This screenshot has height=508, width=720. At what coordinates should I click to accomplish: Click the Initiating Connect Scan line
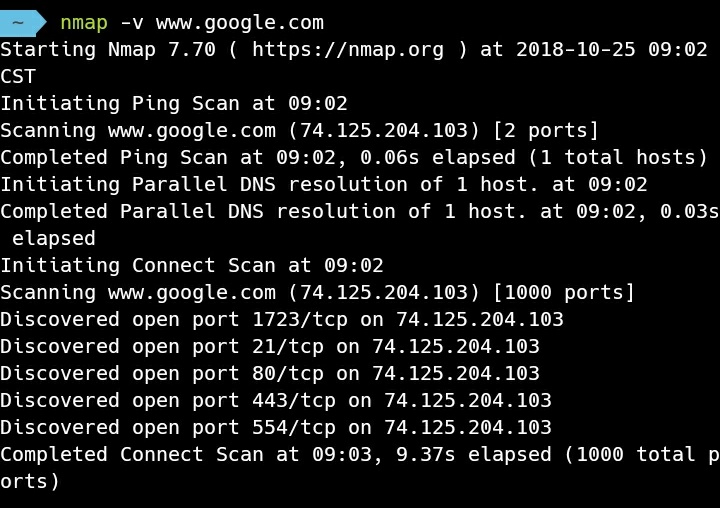click(191, 266)
